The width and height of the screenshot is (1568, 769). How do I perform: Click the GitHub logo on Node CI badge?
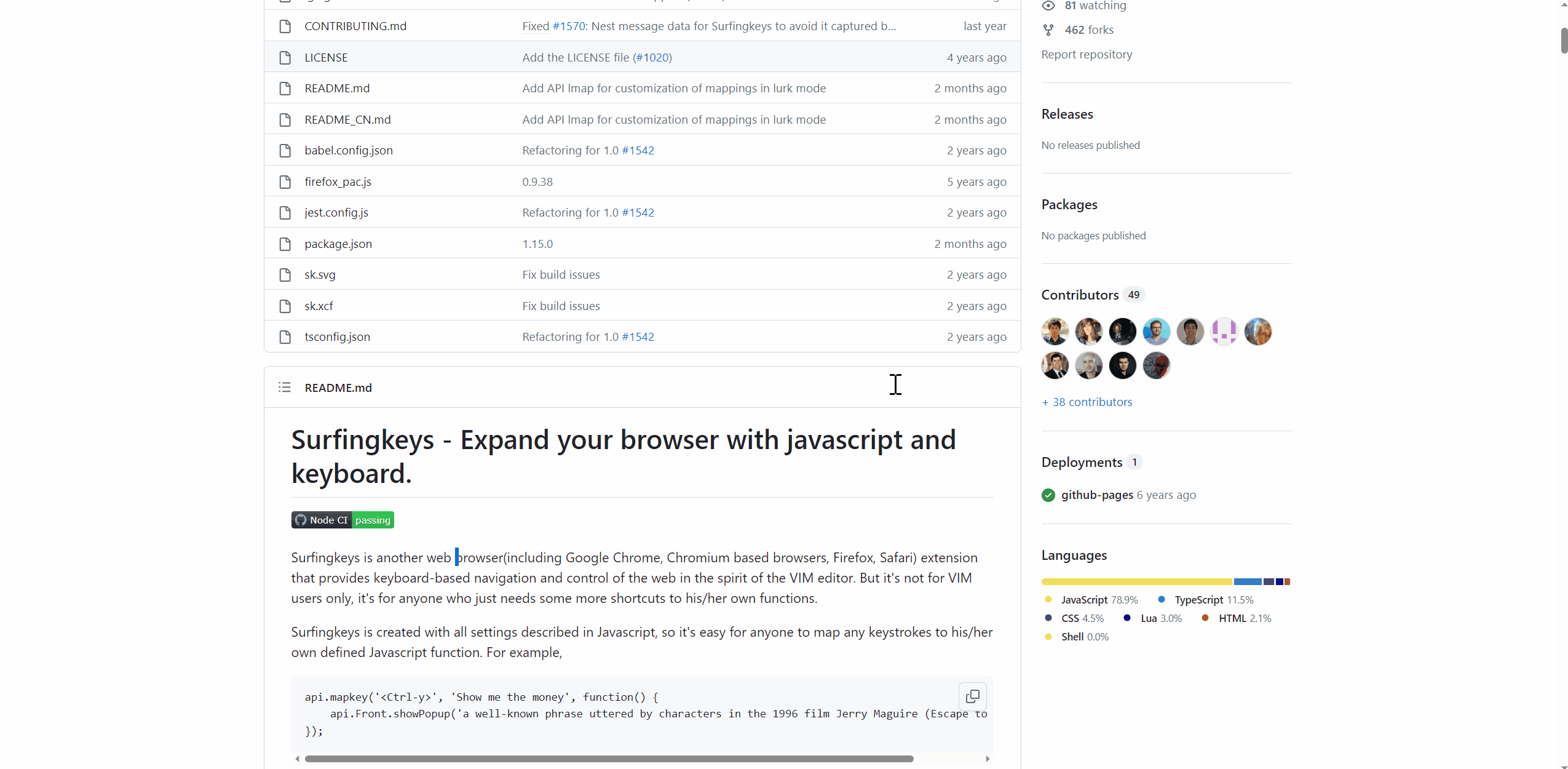(301, 520)
